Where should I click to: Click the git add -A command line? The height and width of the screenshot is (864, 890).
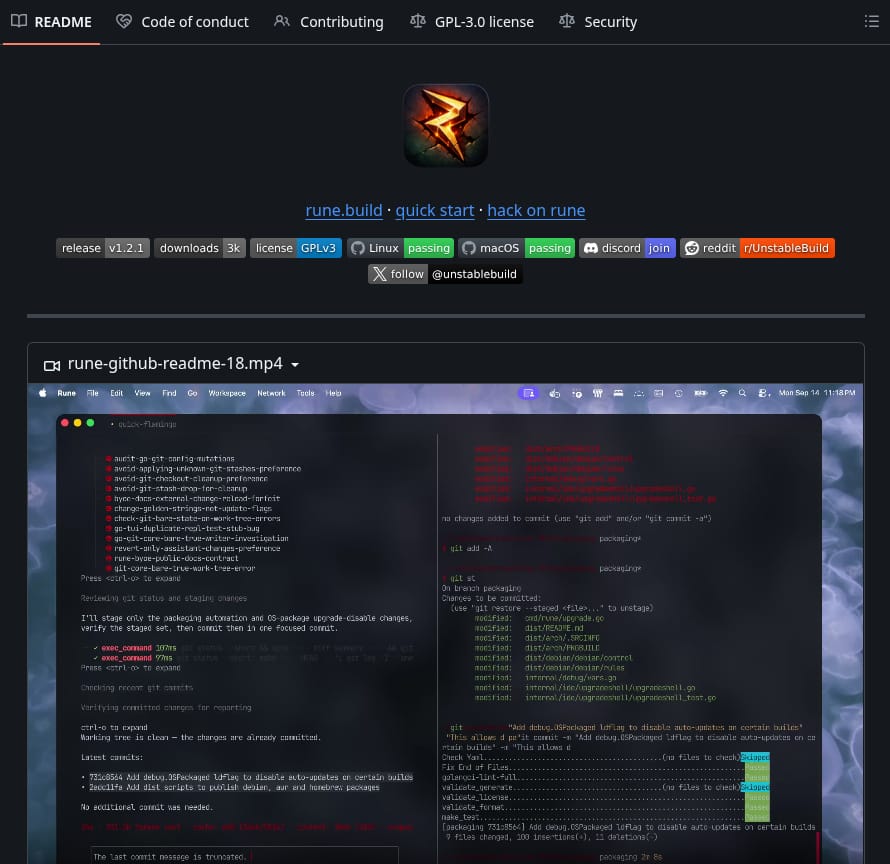(x=467, y=548)
